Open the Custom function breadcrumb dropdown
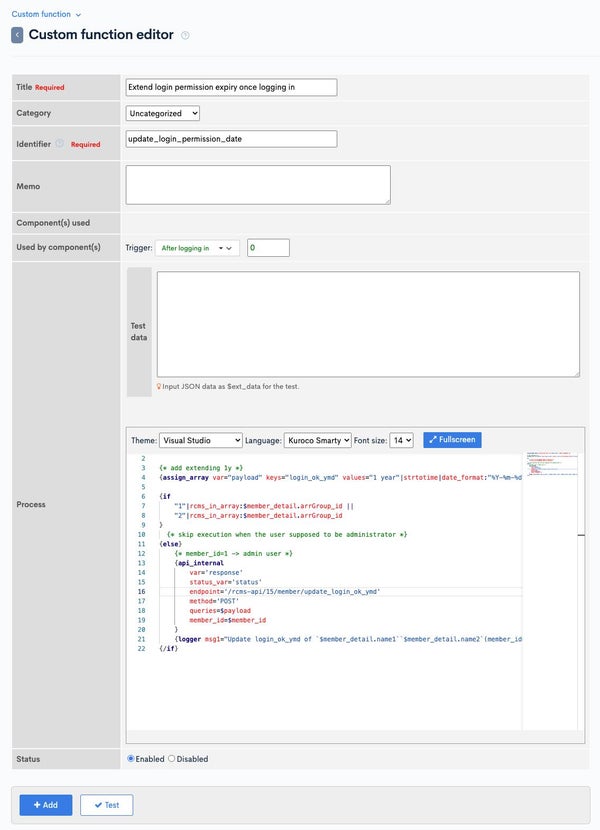Viewport: 600px width, 830px height. 46,14
